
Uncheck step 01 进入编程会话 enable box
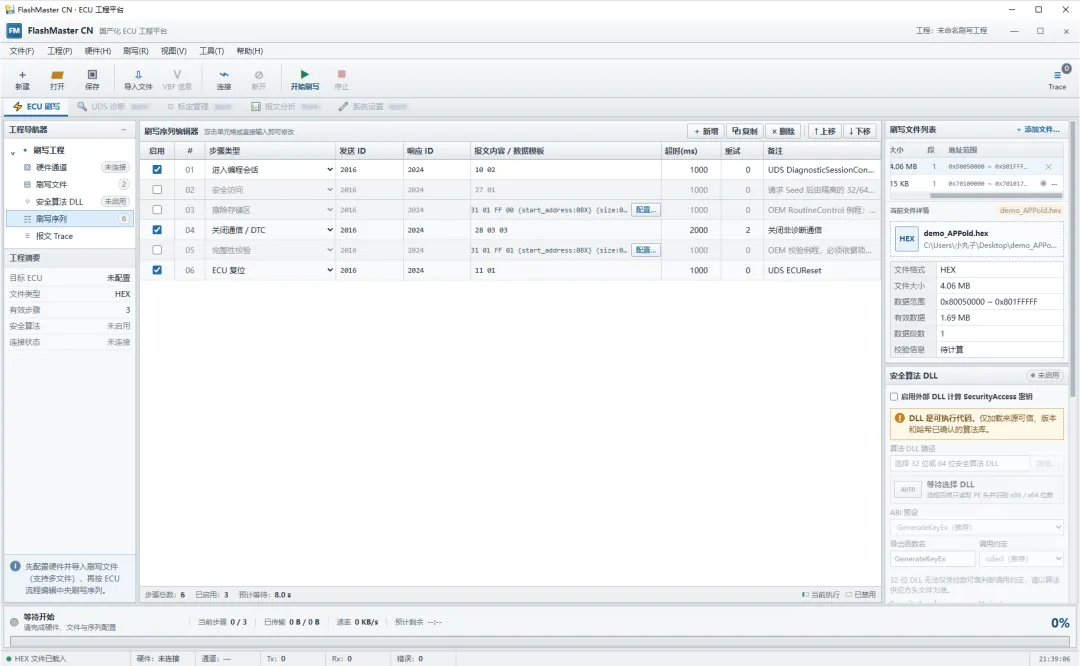coord(157,169)
